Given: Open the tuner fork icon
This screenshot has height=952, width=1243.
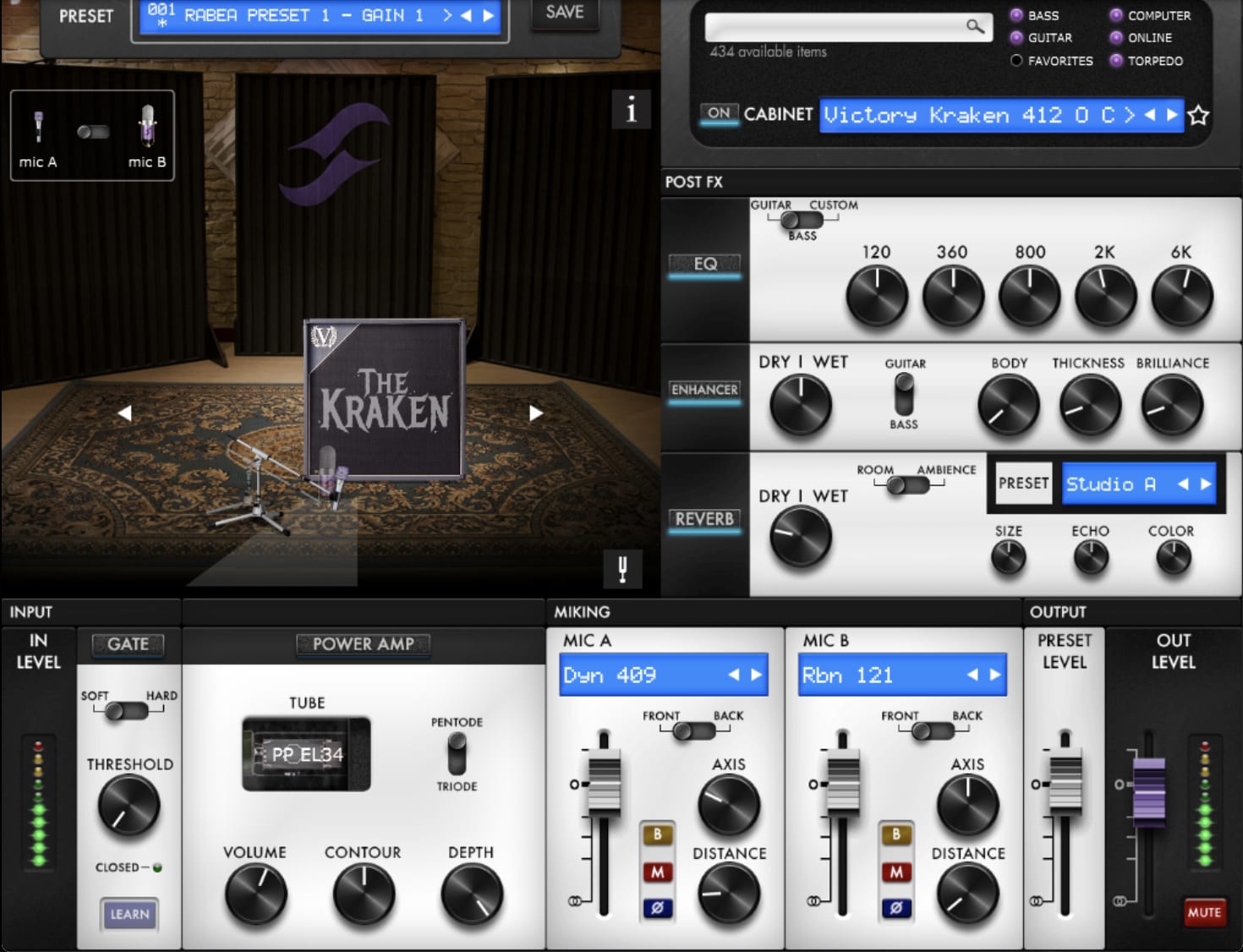Looking at the screenshot, I should pos(622,569).
